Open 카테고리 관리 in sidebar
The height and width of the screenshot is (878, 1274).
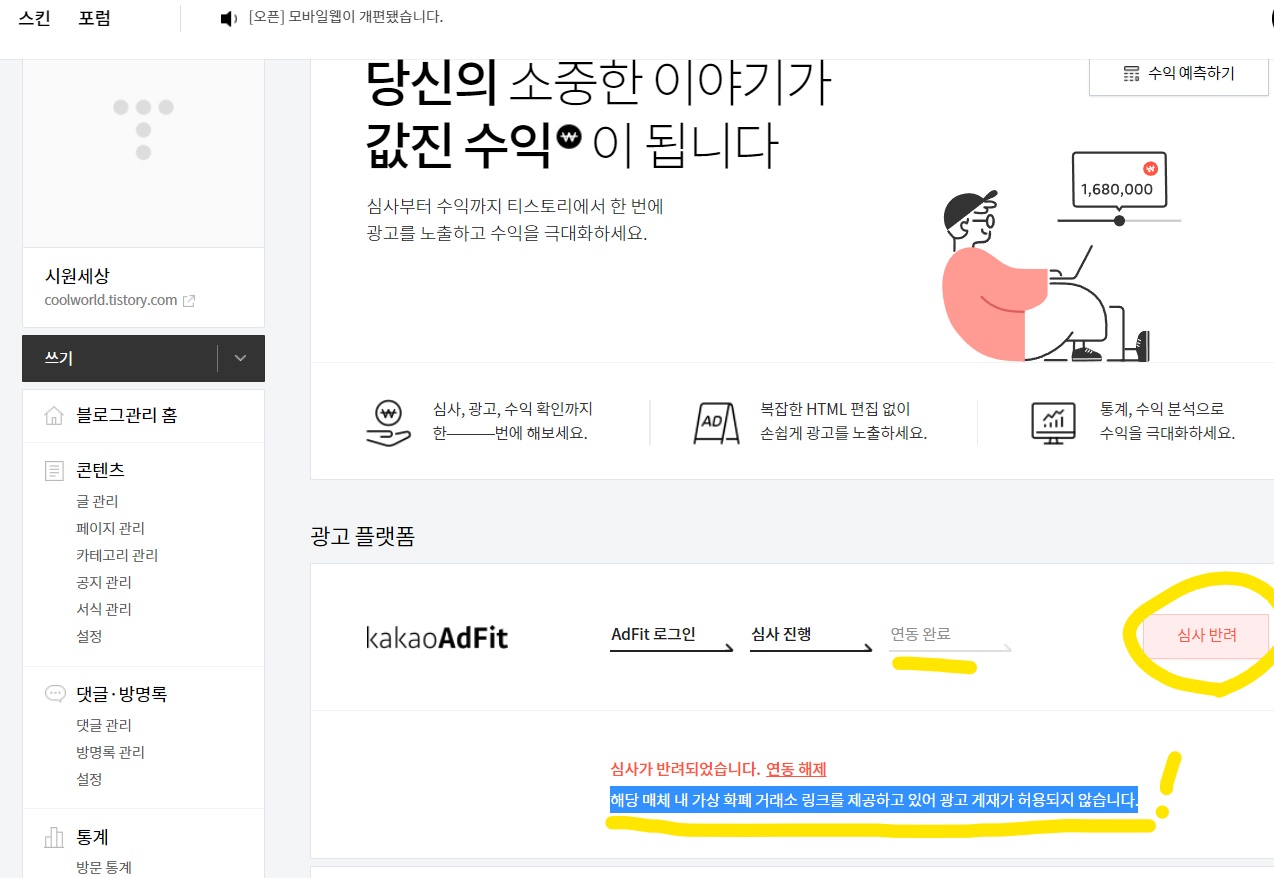[117, 555]
